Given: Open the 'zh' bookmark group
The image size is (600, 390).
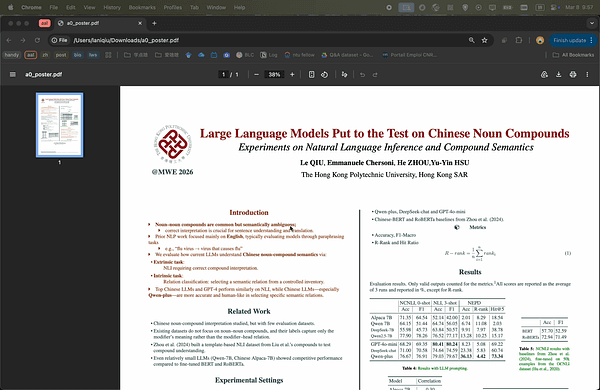Looking at the screenshot, I should tap(45, 55).
